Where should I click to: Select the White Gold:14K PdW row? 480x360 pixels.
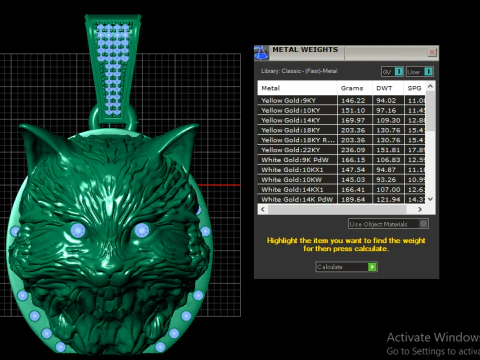[x=341, y=199]
